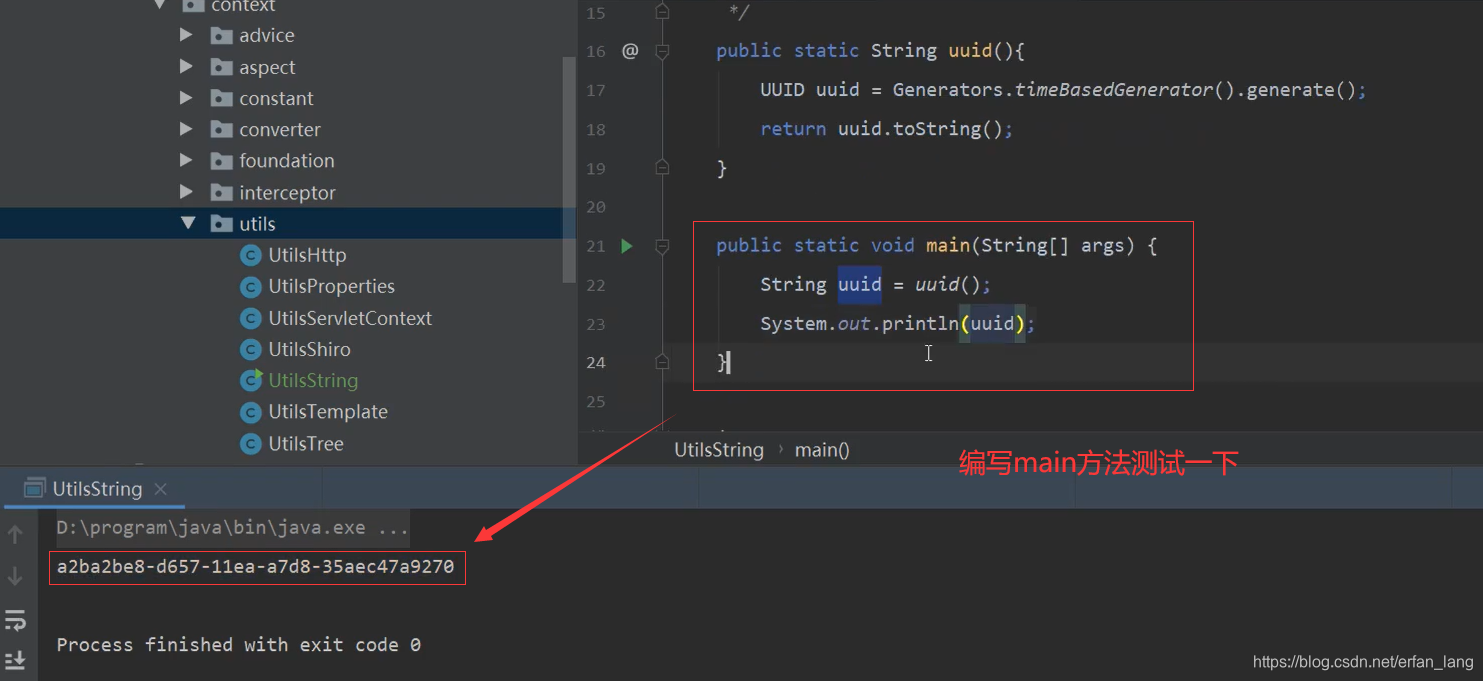Click the UtilsTemplate class icon
This screenshot has height=681, width=1483.
pos(251,412)
